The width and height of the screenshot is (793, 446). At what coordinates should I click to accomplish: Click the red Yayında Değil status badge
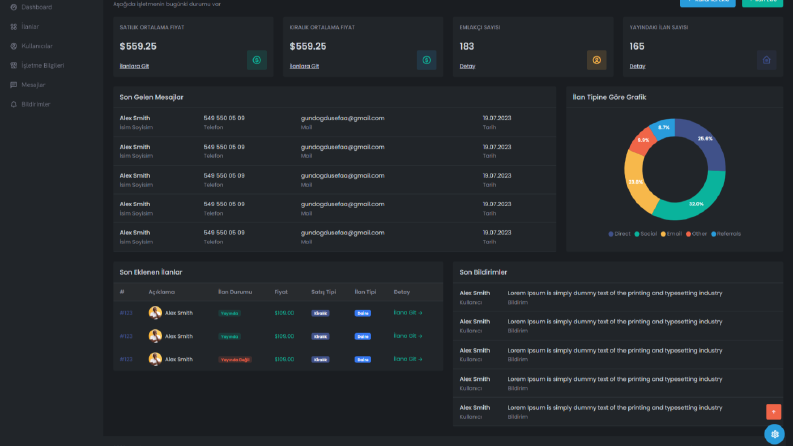(x=235, y=360)
